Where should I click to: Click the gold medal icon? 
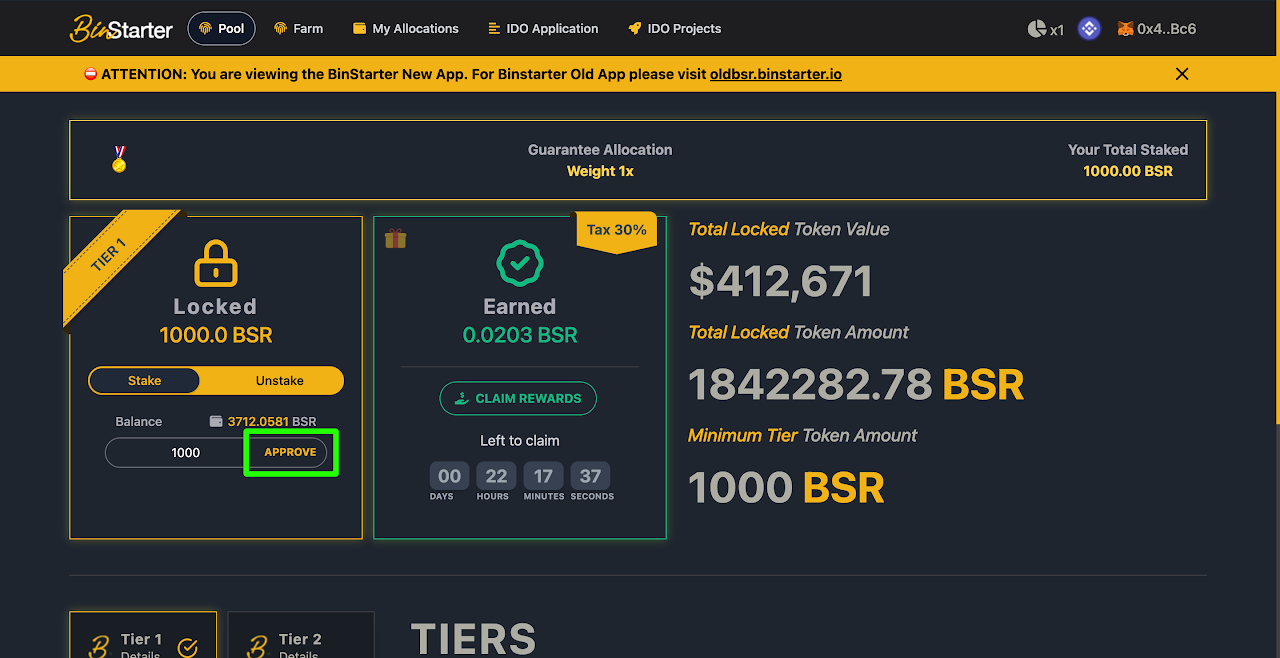pos(119,159)
